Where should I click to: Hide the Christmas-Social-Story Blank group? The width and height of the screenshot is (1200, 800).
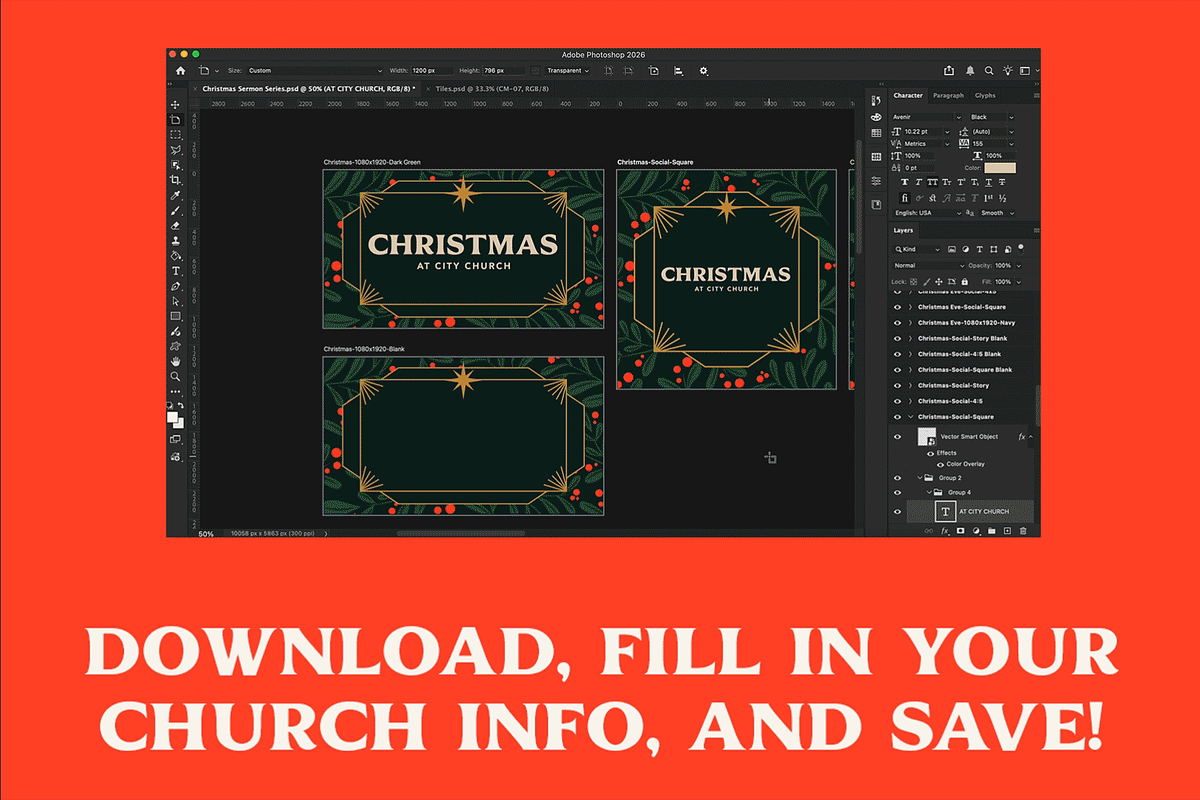[x=897, y=338]
